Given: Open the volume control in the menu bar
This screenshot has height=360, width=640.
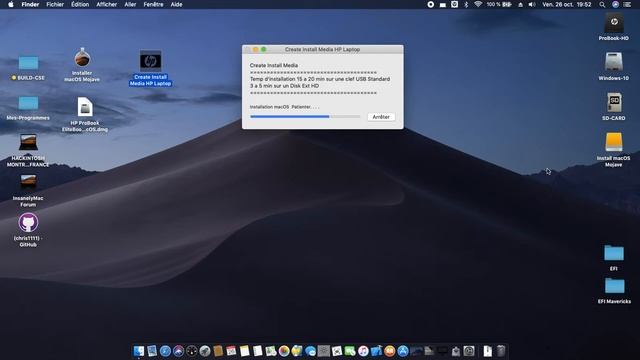Looking at the screenshot, I should 532,4.
